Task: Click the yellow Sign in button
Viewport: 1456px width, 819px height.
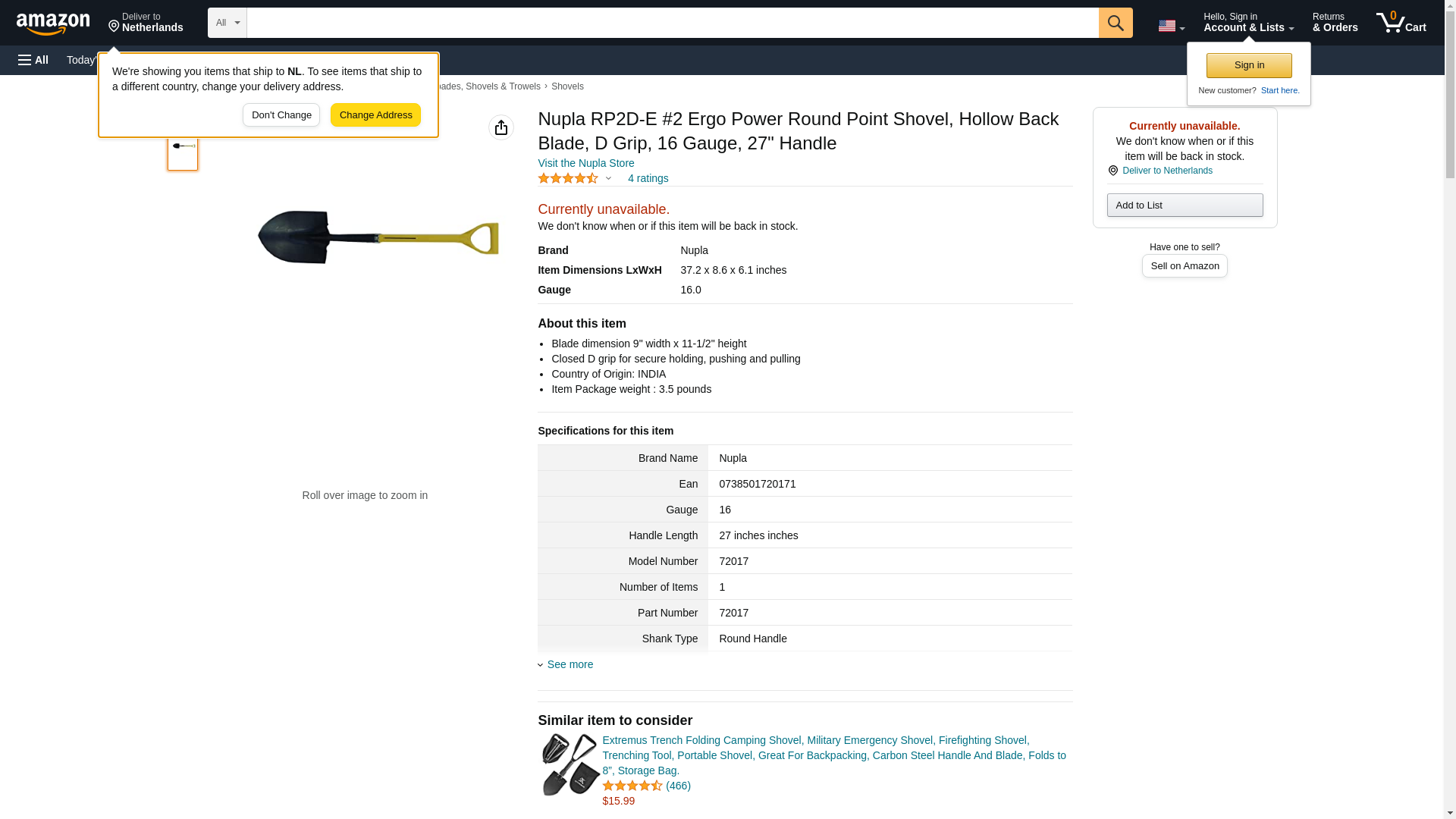Action: 1248,65
